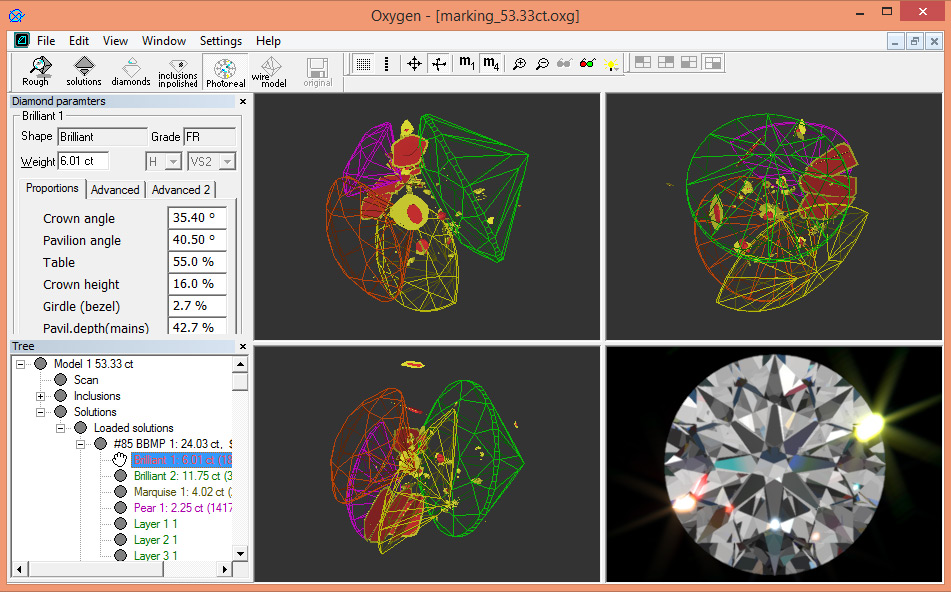Collapse the Loaded solutions node
The width and height of the screenshot is (951, 592).
[61, 428]
